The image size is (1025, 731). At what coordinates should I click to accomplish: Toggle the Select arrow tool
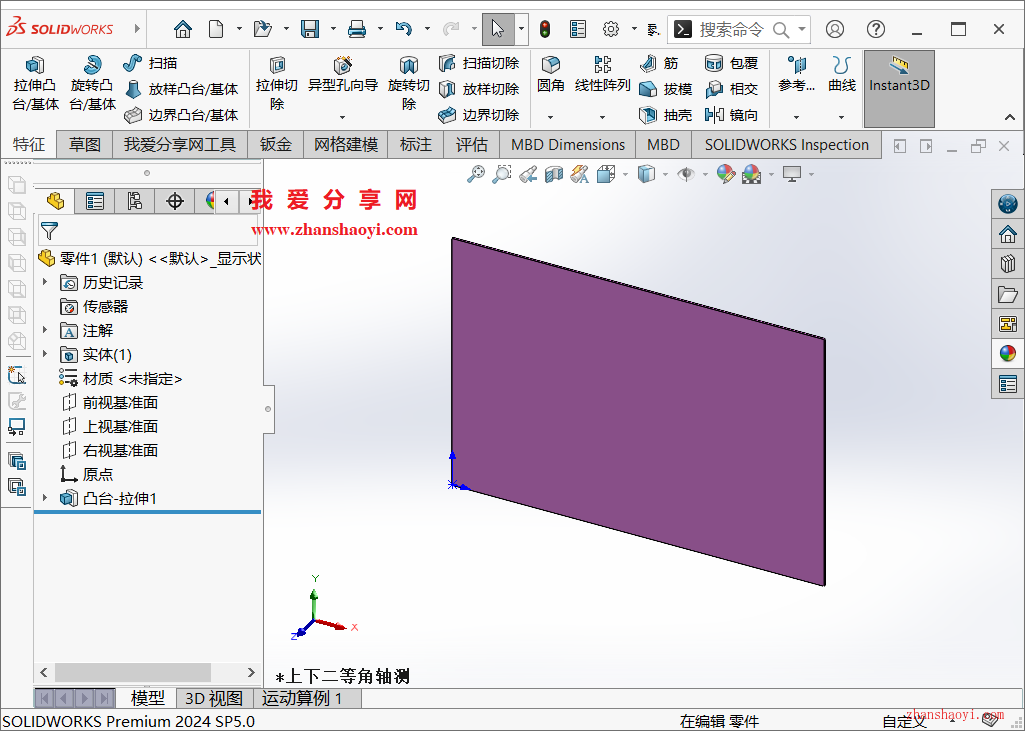(498, 29)
